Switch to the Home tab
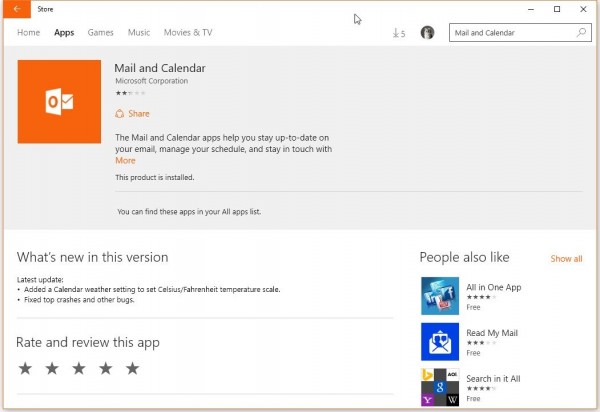The image size is (600, 412). pos(29,33)
